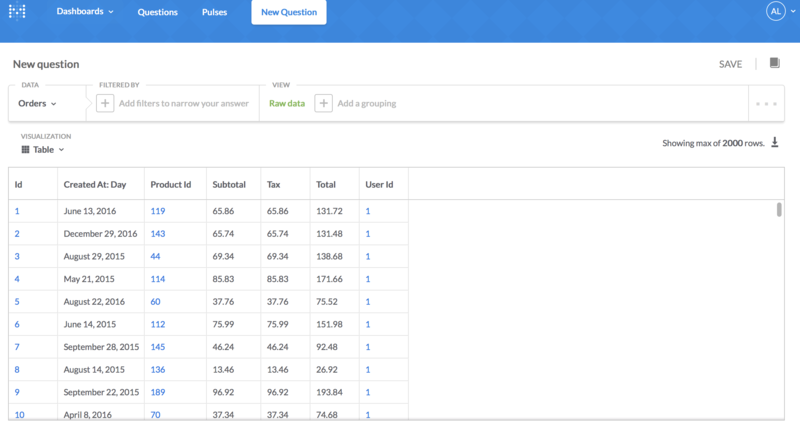This screenshot has width=800, height=427.
Task: Open Product Id 119 link
Action: (x=157, y=211)
